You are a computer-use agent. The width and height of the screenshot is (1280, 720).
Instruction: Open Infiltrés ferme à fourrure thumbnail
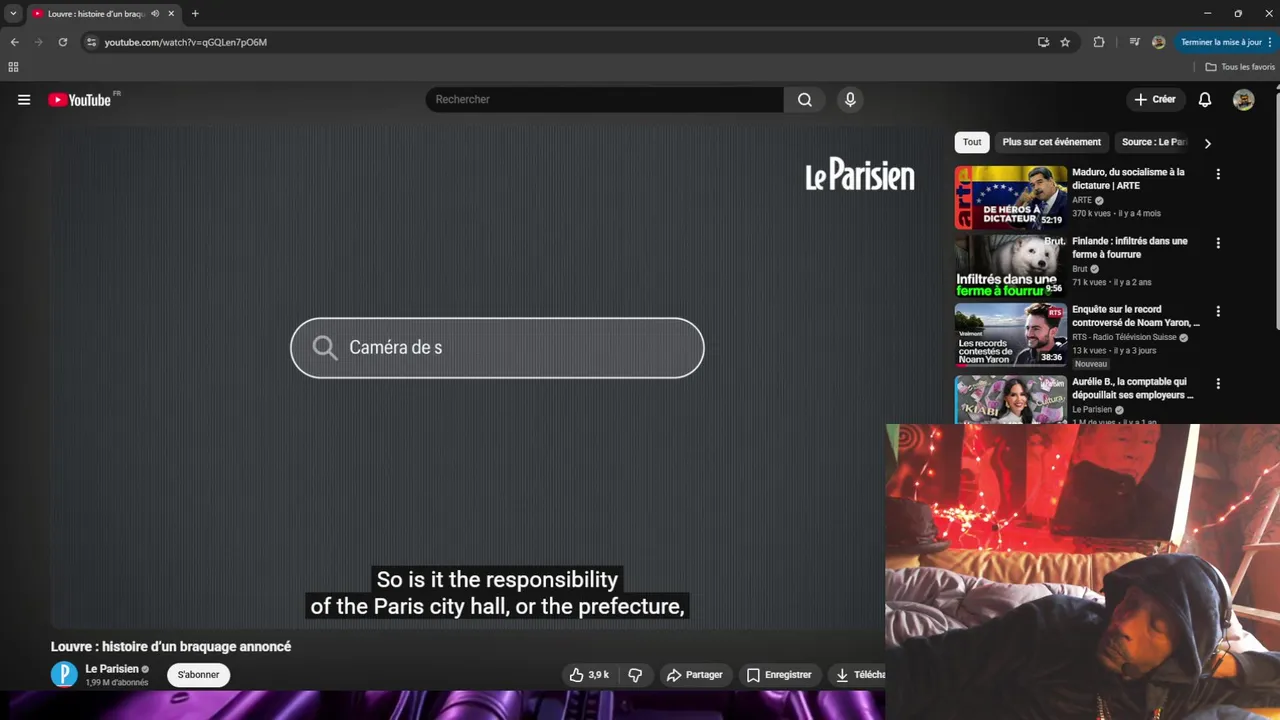point(1010,266)
